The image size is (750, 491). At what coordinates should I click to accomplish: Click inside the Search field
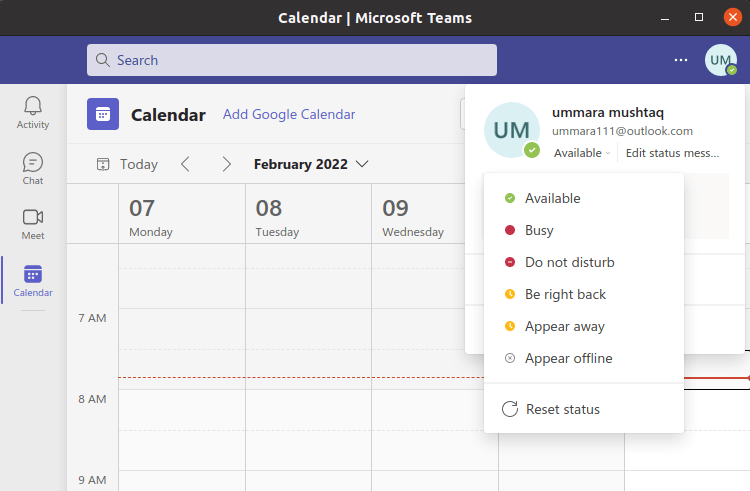(292, 60)
